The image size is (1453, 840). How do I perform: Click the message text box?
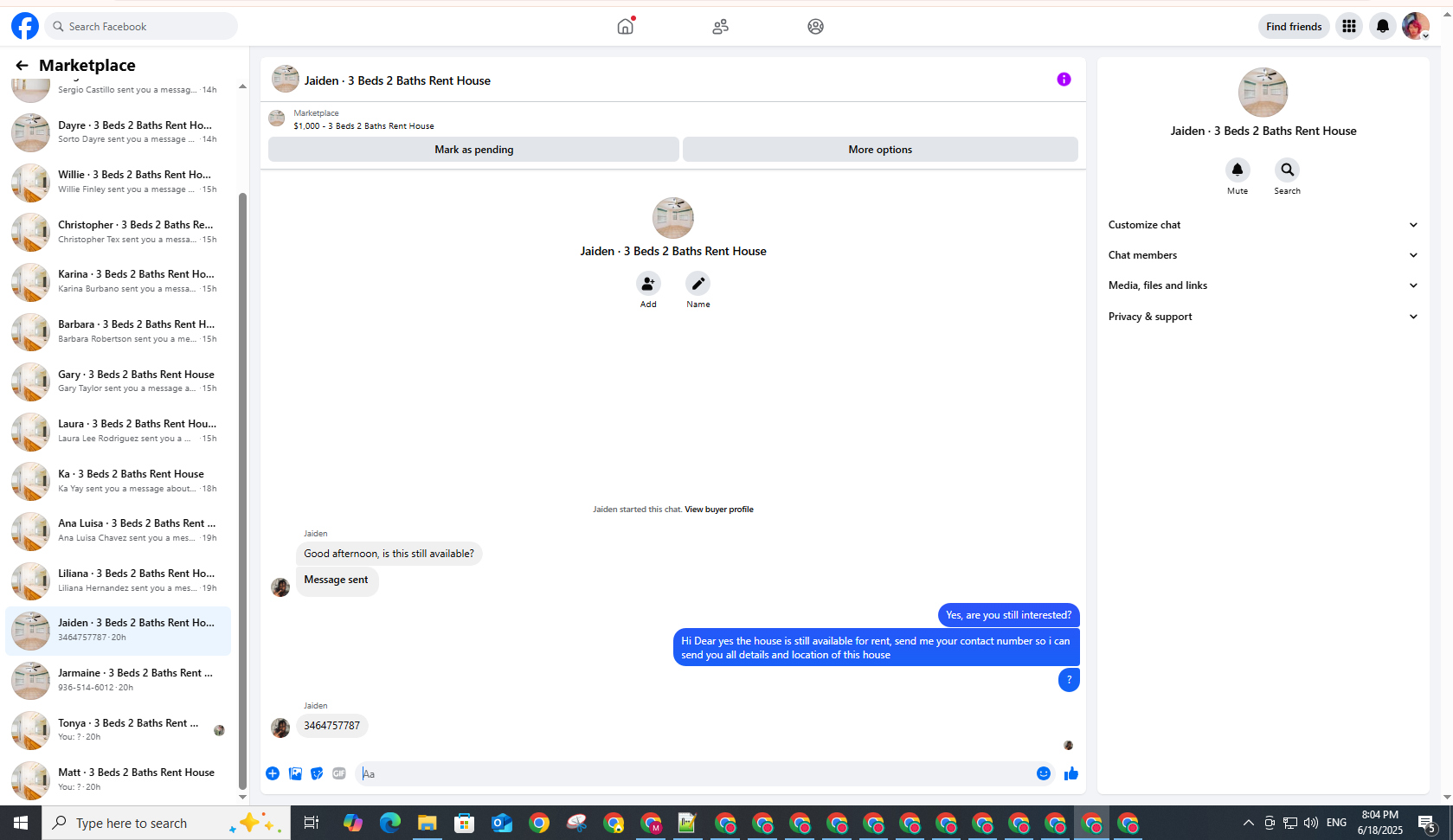coord(694,773)
